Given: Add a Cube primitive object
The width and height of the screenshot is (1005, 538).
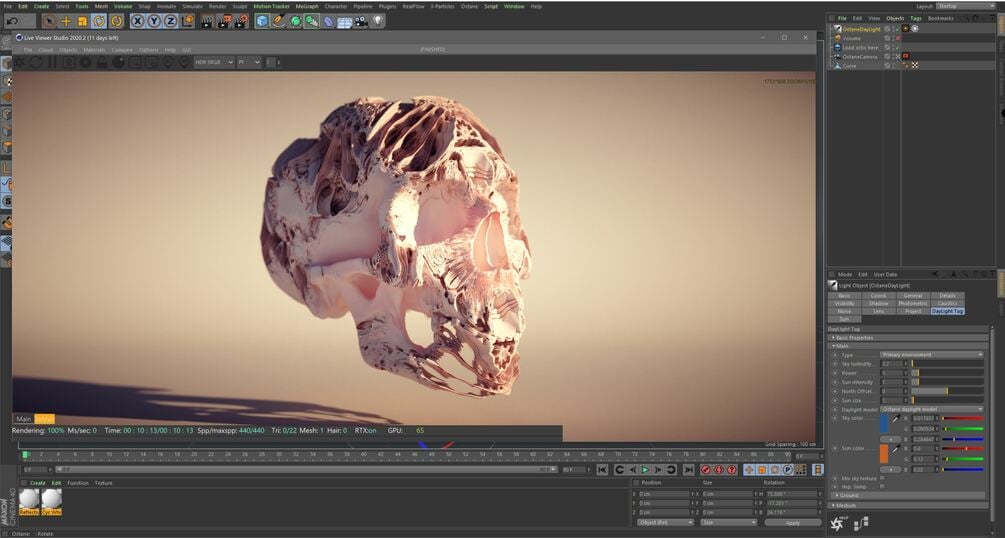Looking at the screenshot, I should coord(261,21).
